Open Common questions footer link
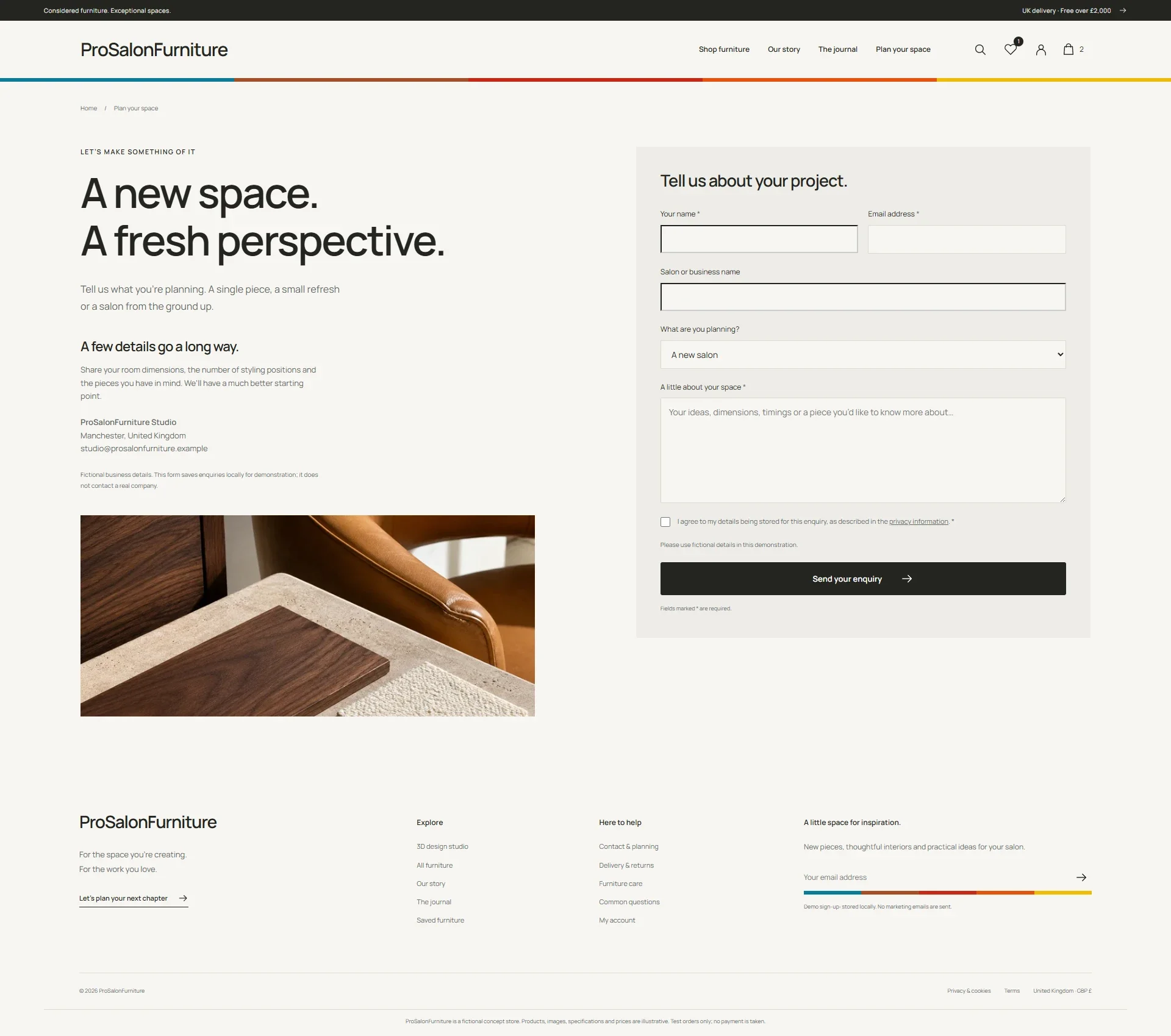1171x1036 pixels. [629, 902]
